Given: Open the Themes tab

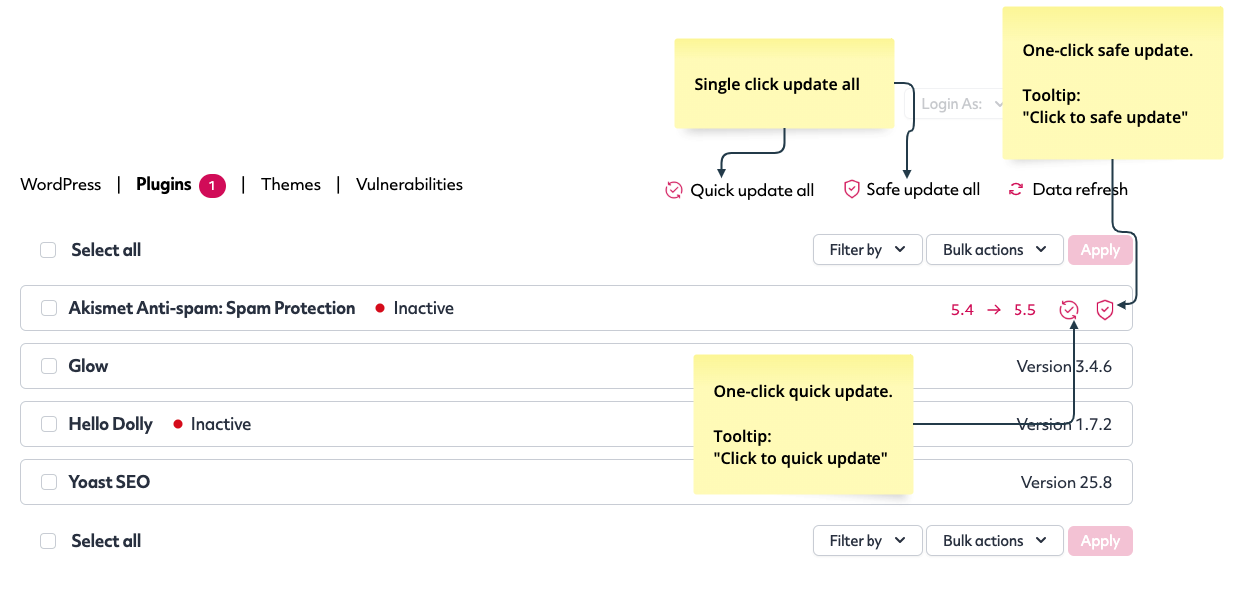Looking at the screenshot, I should point(291,185).
